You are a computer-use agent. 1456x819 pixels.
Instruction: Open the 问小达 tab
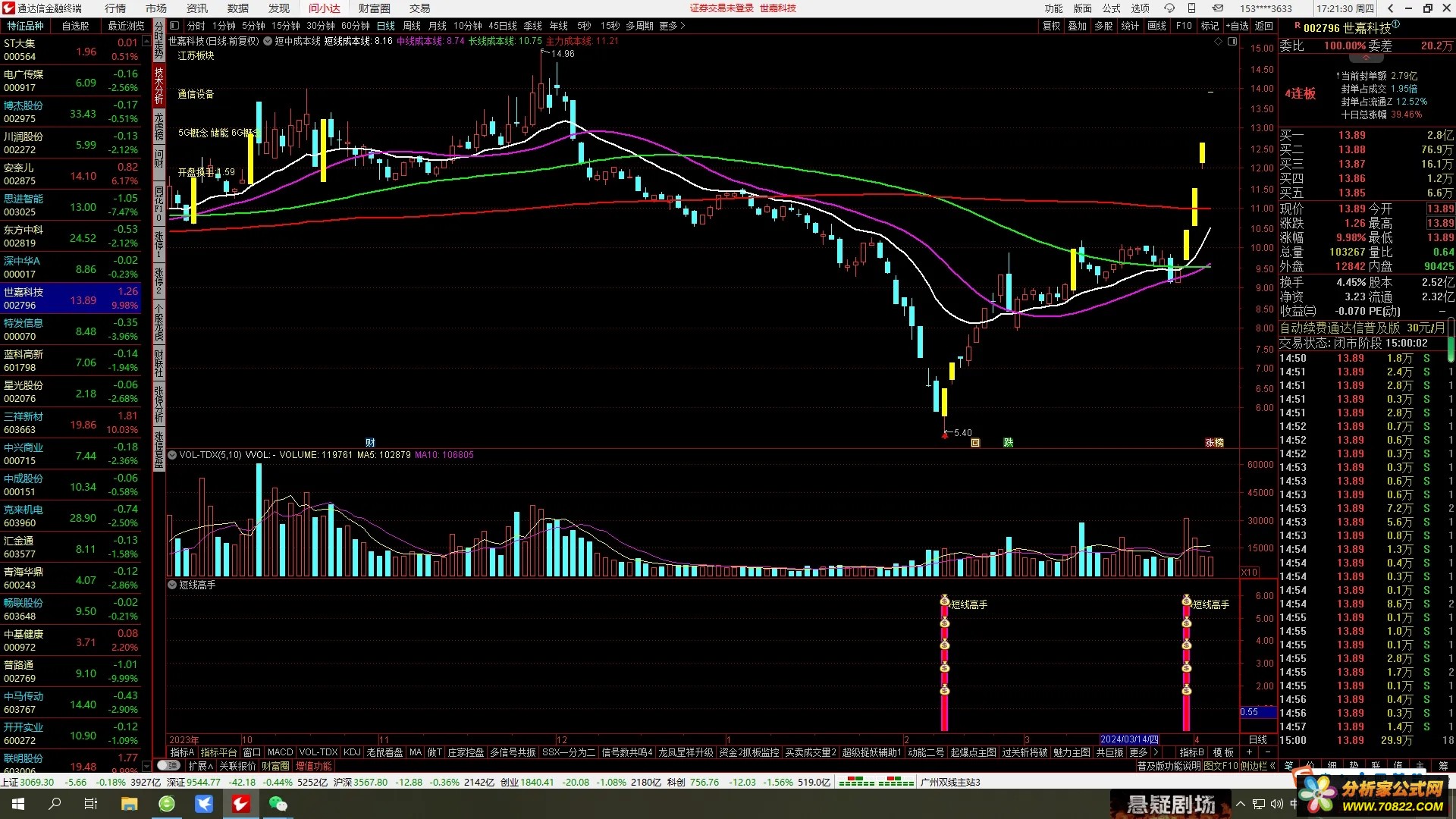point(324,8)
